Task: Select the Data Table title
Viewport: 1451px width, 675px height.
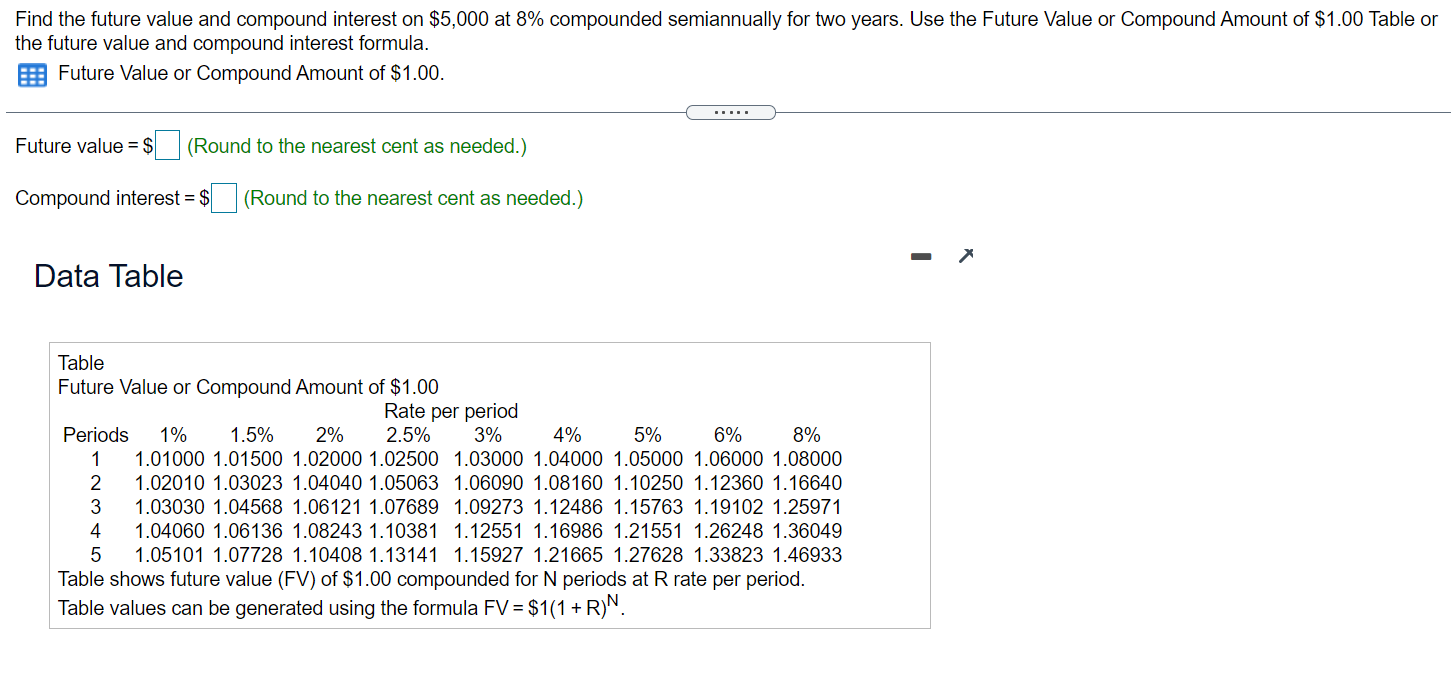Action: 108,276
